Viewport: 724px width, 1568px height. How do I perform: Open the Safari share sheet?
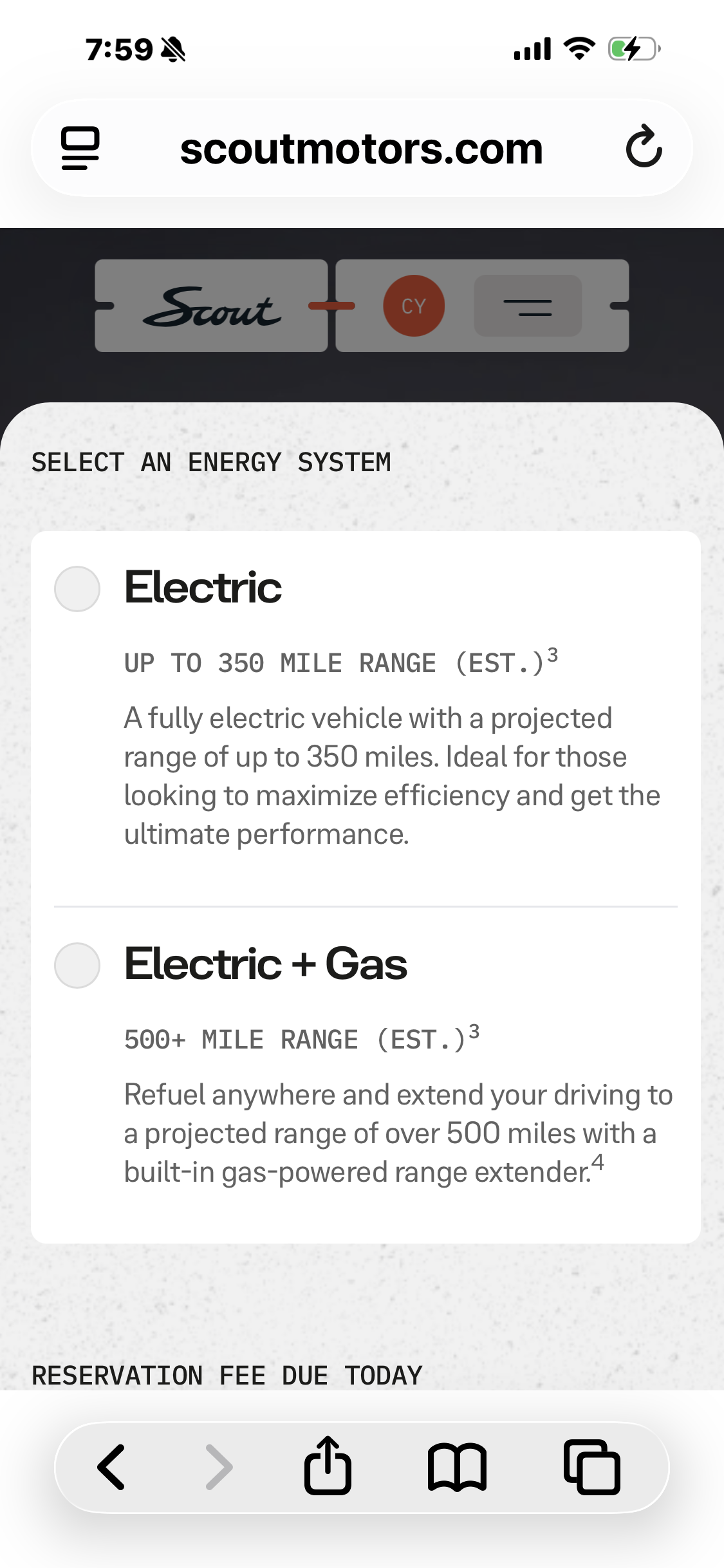[328, 1466]
